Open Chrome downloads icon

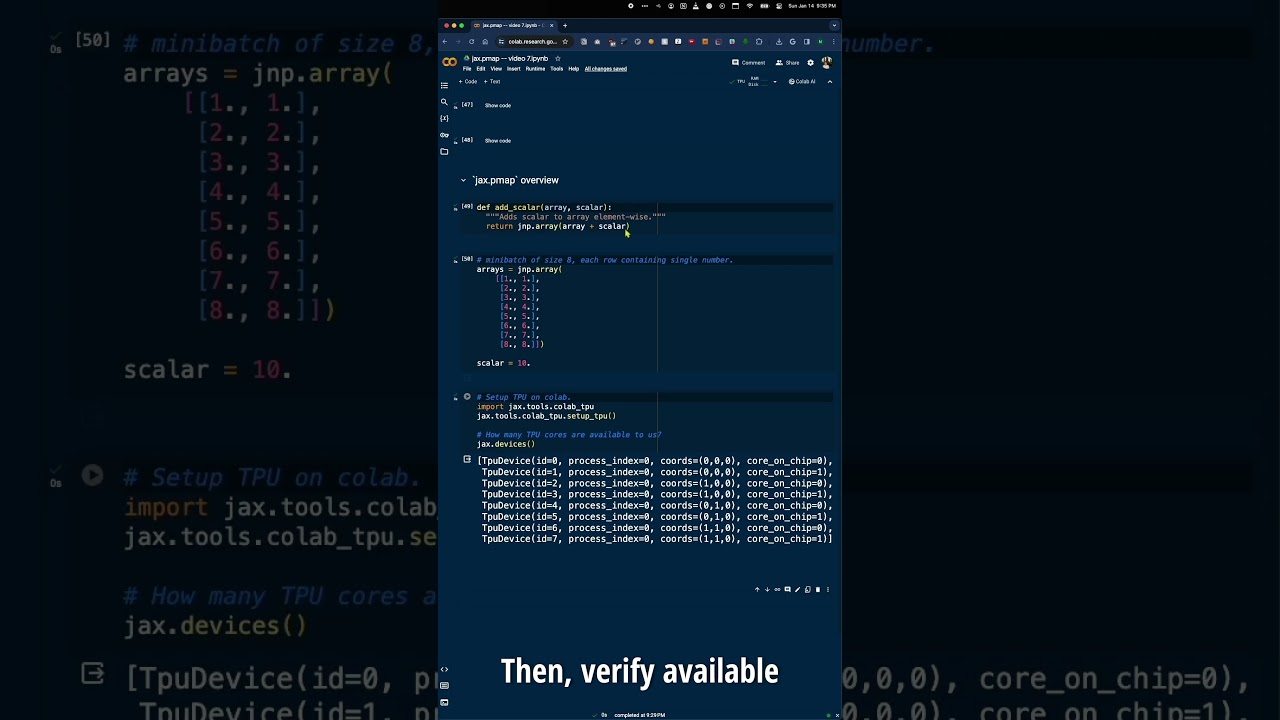[779, 42]
